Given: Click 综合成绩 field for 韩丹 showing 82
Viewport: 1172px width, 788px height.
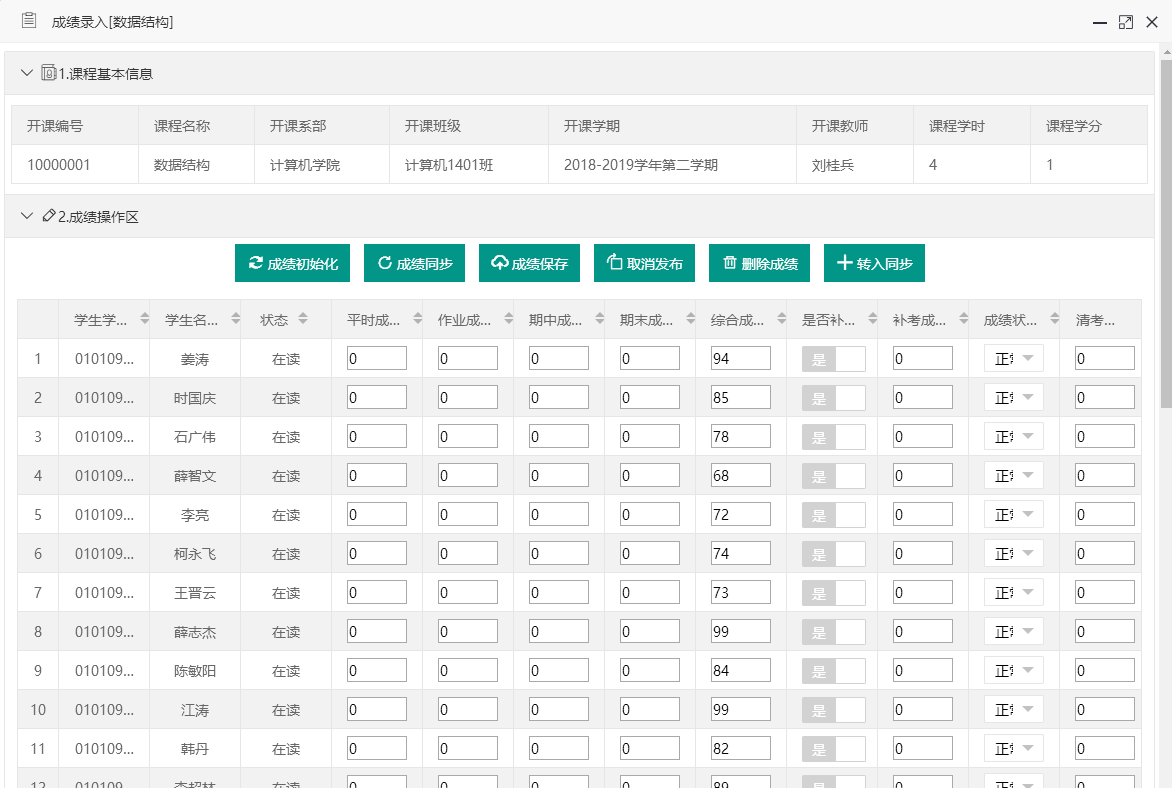Looking at the screenshot, I should (x=741, y=748).
